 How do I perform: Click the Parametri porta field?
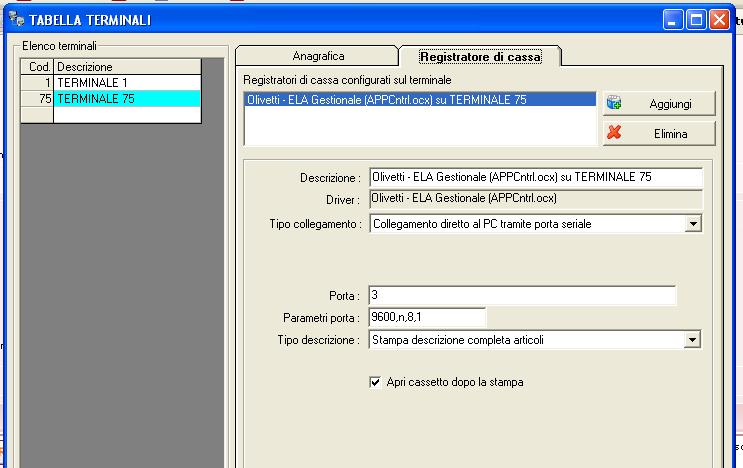tap(427, 317)
